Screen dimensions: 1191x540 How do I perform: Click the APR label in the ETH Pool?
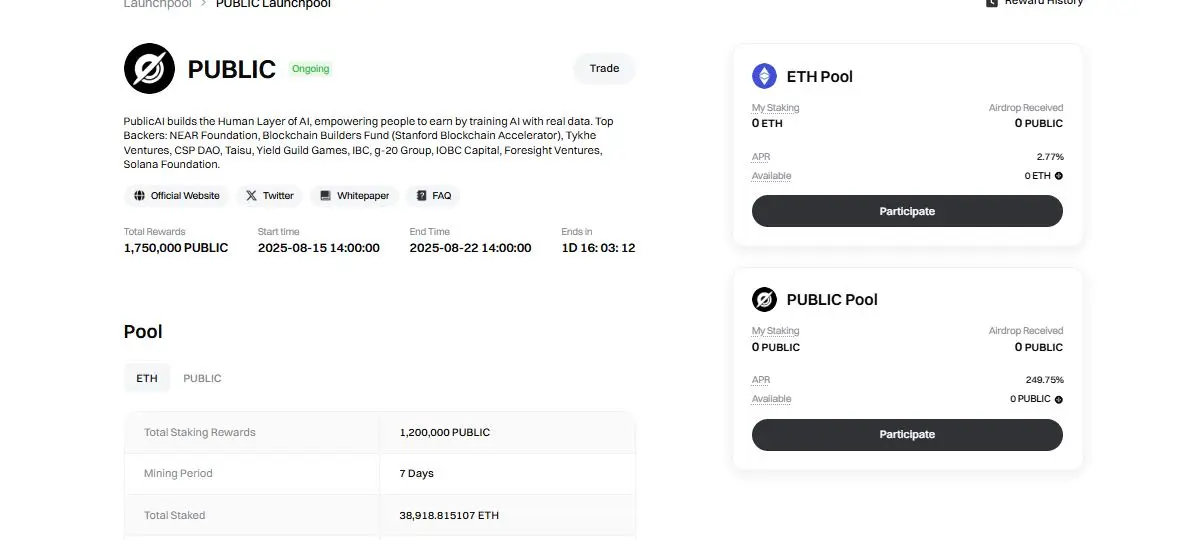(x=761, y=156)
